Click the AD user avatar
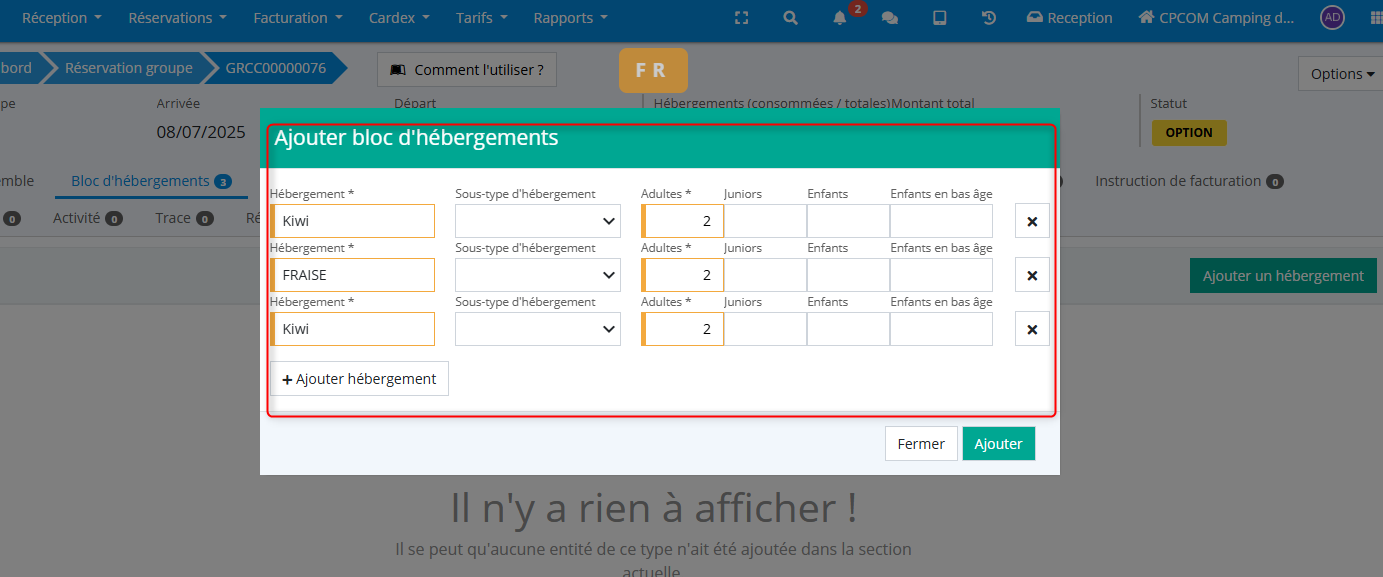 [1331, 18]
